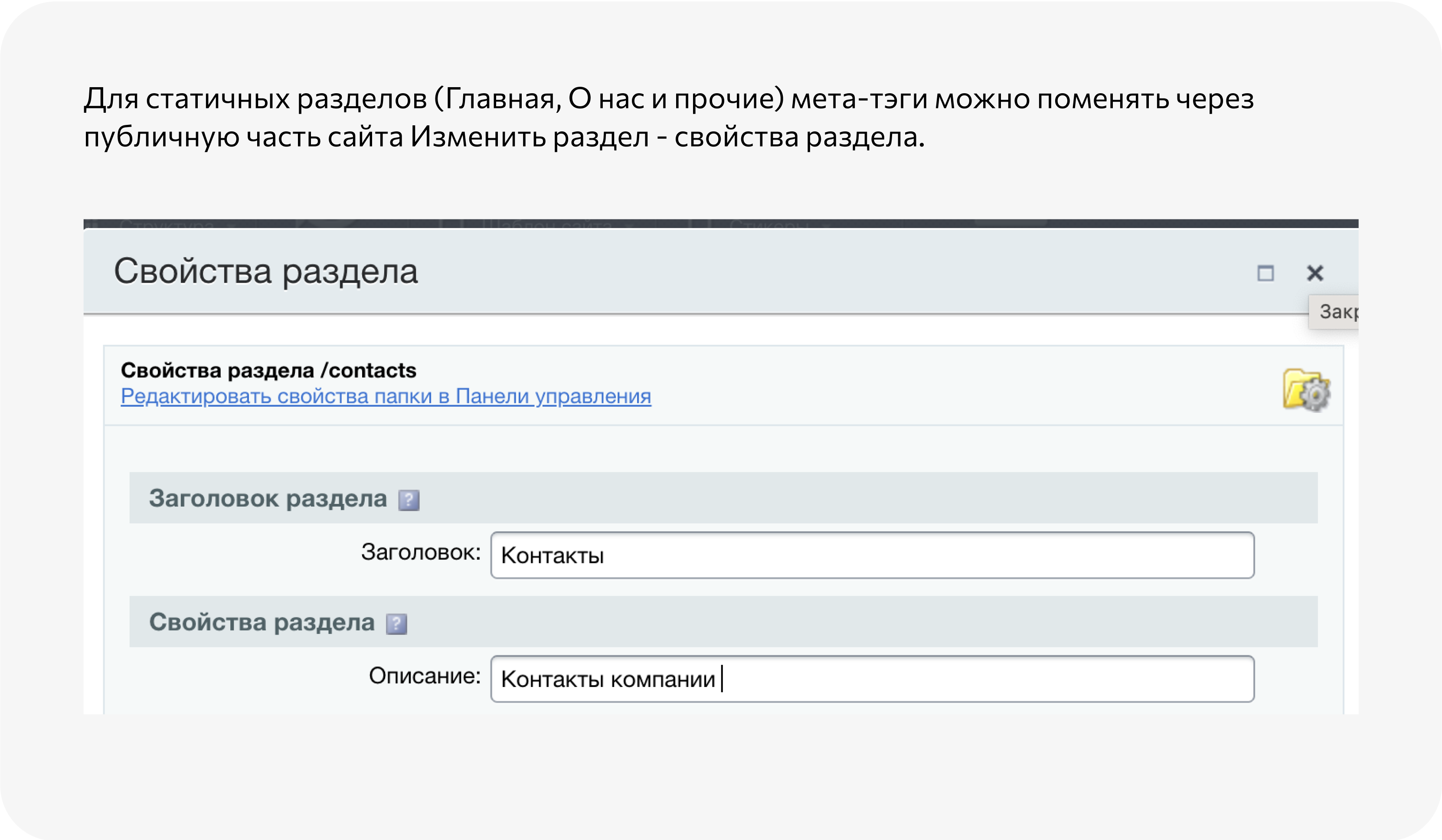Open help icon beside Свойства раздела section
Screen dimensions: 1442x840
click(x=396, y=624)
